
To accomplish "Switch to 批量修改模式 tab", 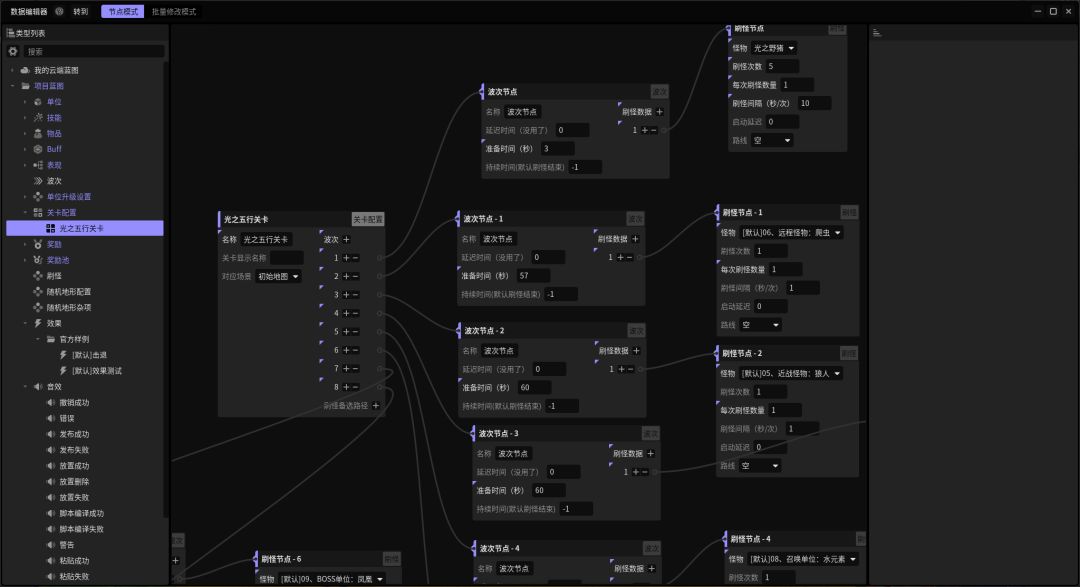I will click(174, 12).
